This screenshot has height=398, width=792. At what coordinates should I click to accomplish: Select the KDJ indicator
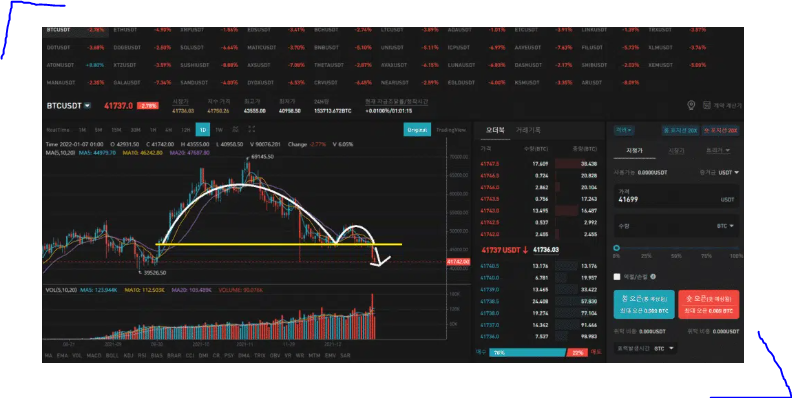tap(128, 356)
